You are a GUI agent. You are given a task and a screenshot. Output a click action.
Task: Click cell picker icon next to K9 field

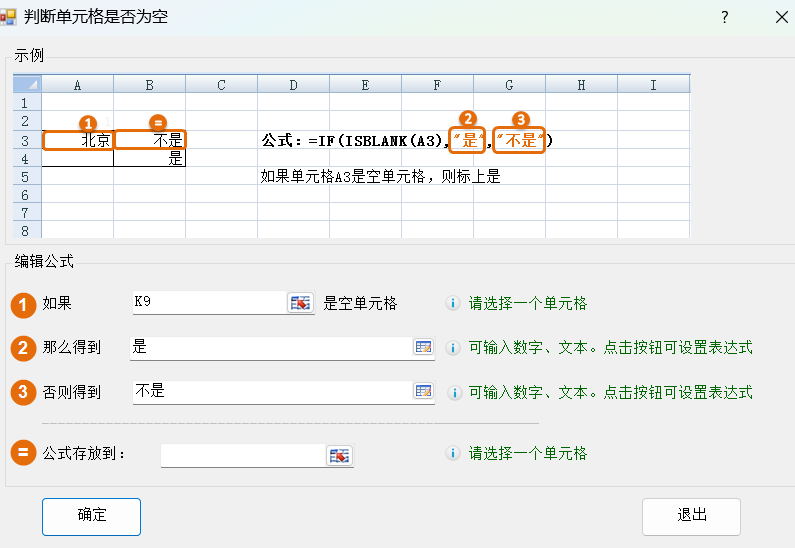point(300,303)
